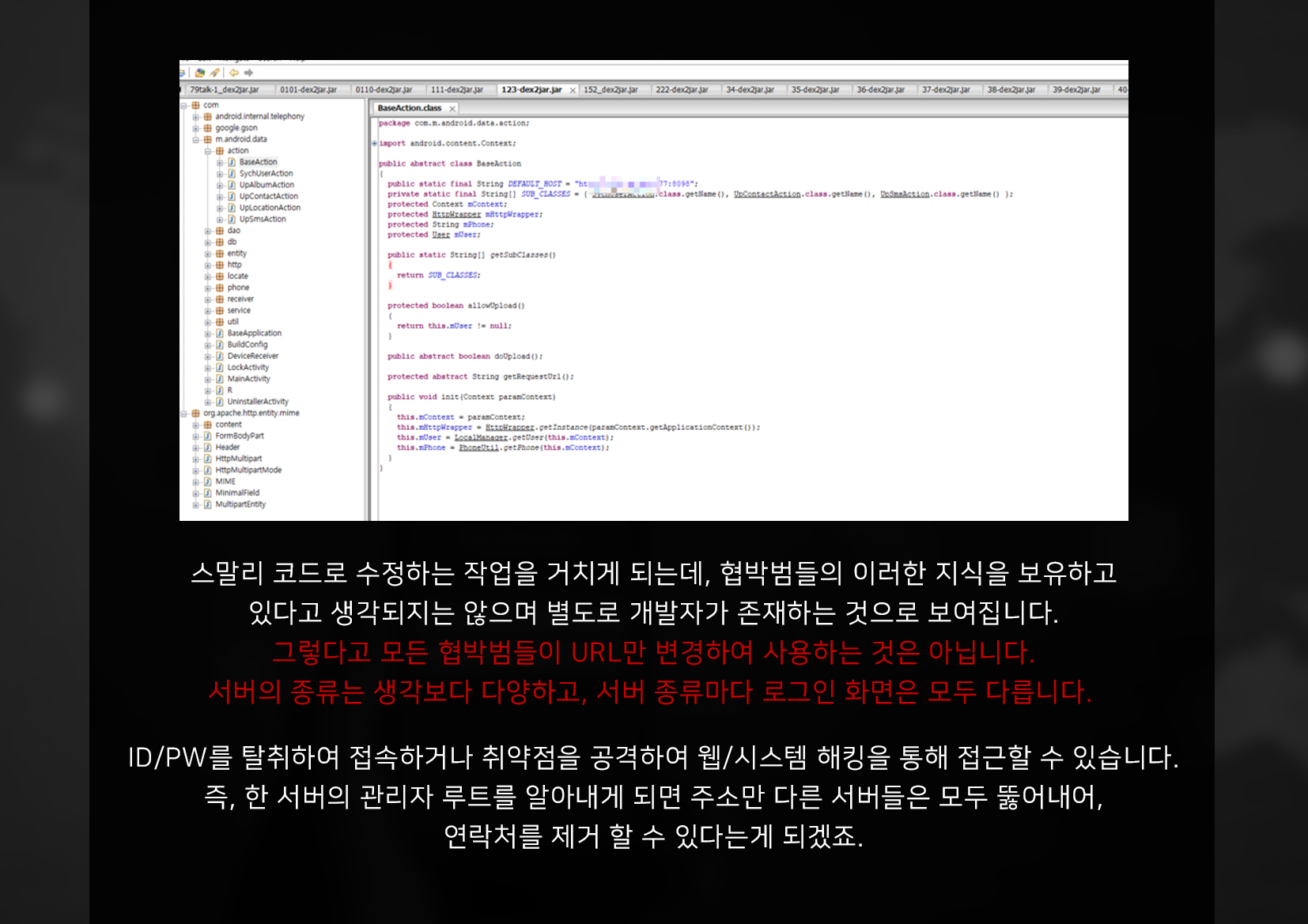This screenshot has height=924, width=1308.
Task: Expand the entity package node
Action: point(208,254)
